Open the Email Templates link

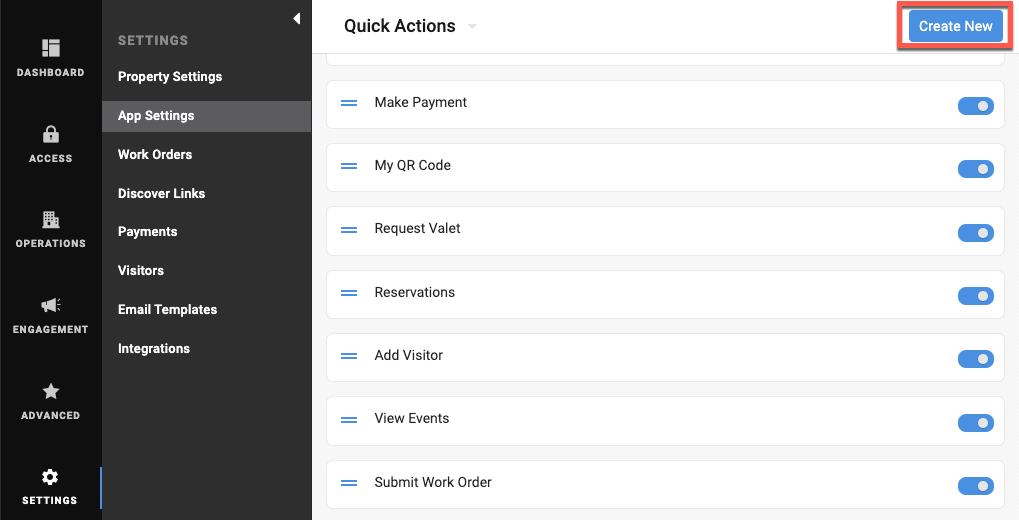point(167,310)
